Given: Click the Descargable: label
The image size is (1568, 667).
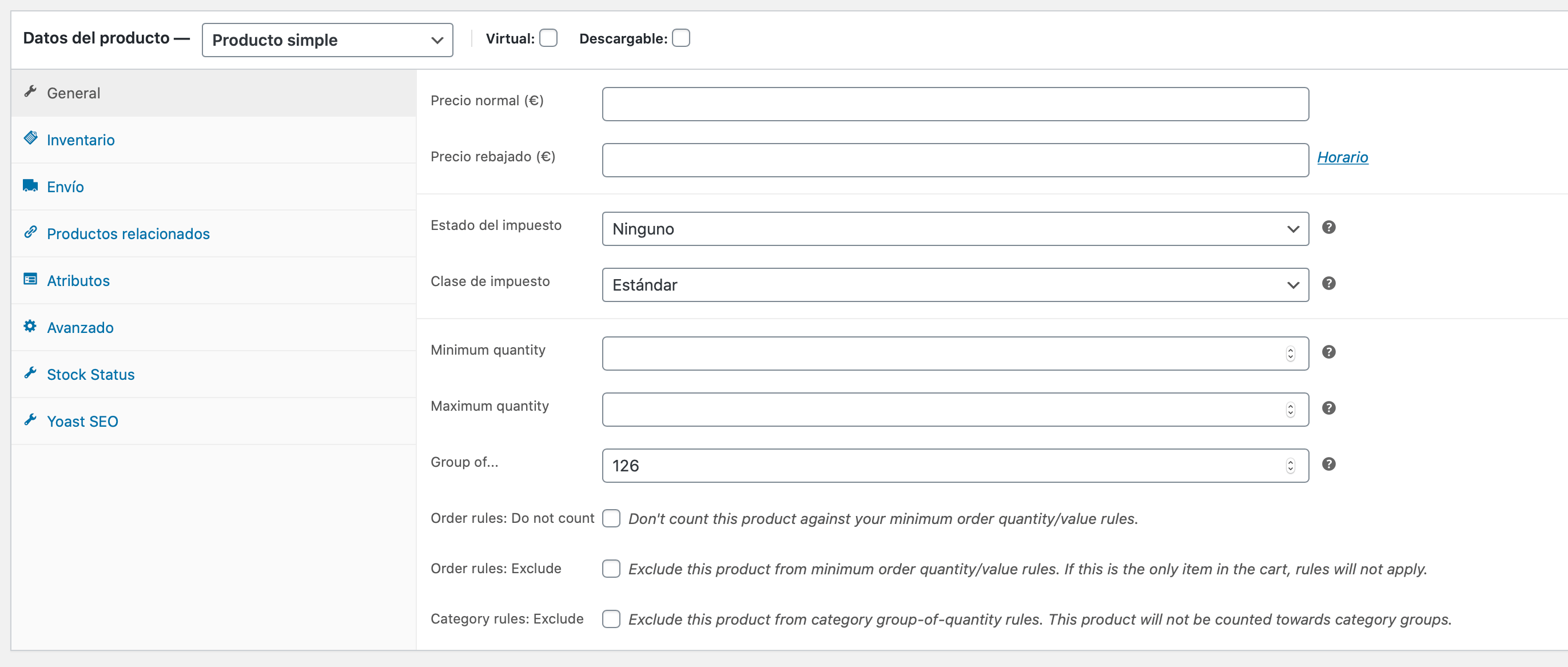Looking at the screenshot, I should click(623, 38).
